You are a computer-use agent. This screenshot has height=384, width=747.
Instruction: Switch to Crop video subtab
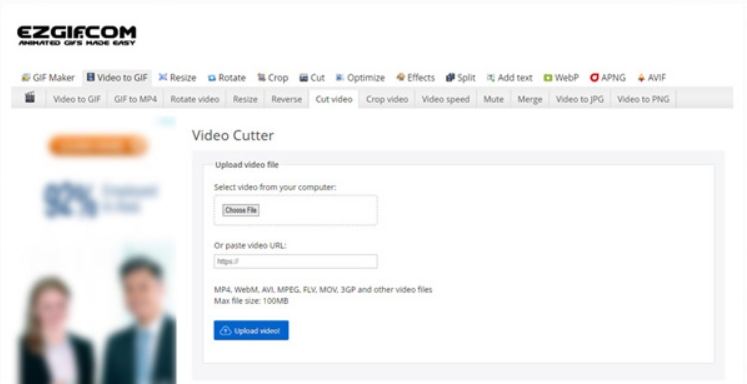pos(387,99)
